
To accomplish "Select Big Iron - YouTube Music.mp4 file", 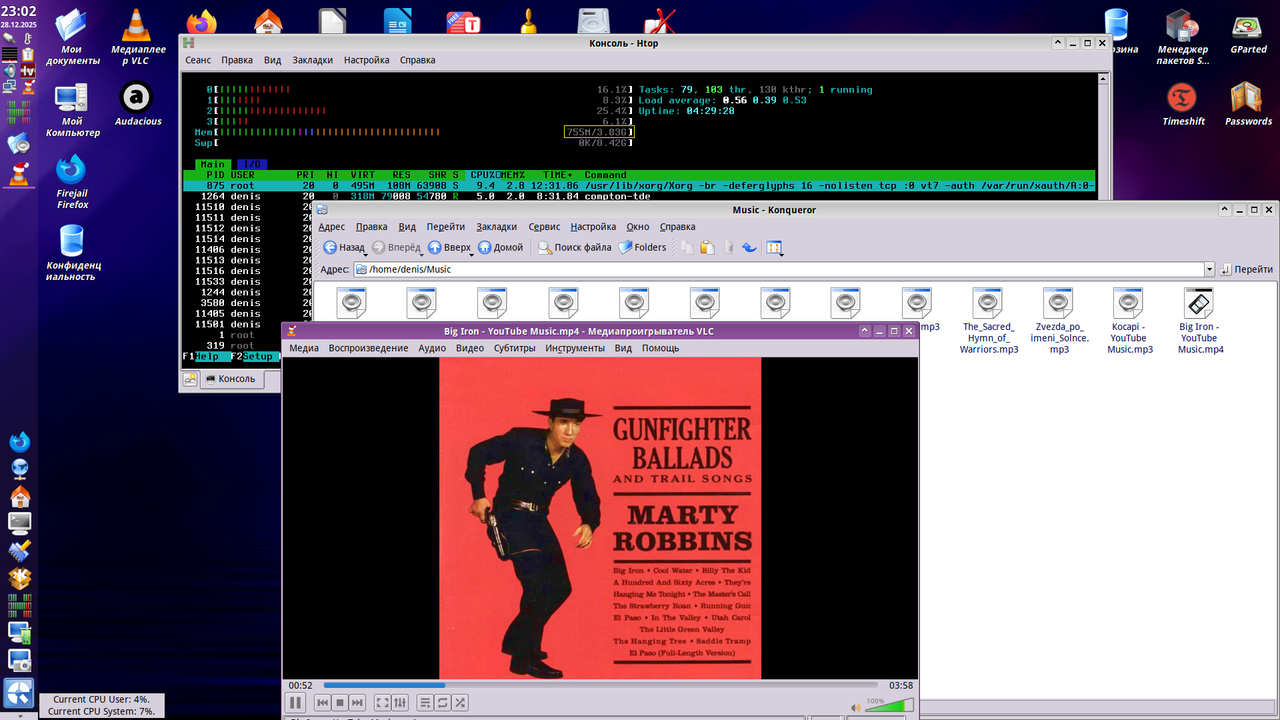I will (x=1199, y=320).
